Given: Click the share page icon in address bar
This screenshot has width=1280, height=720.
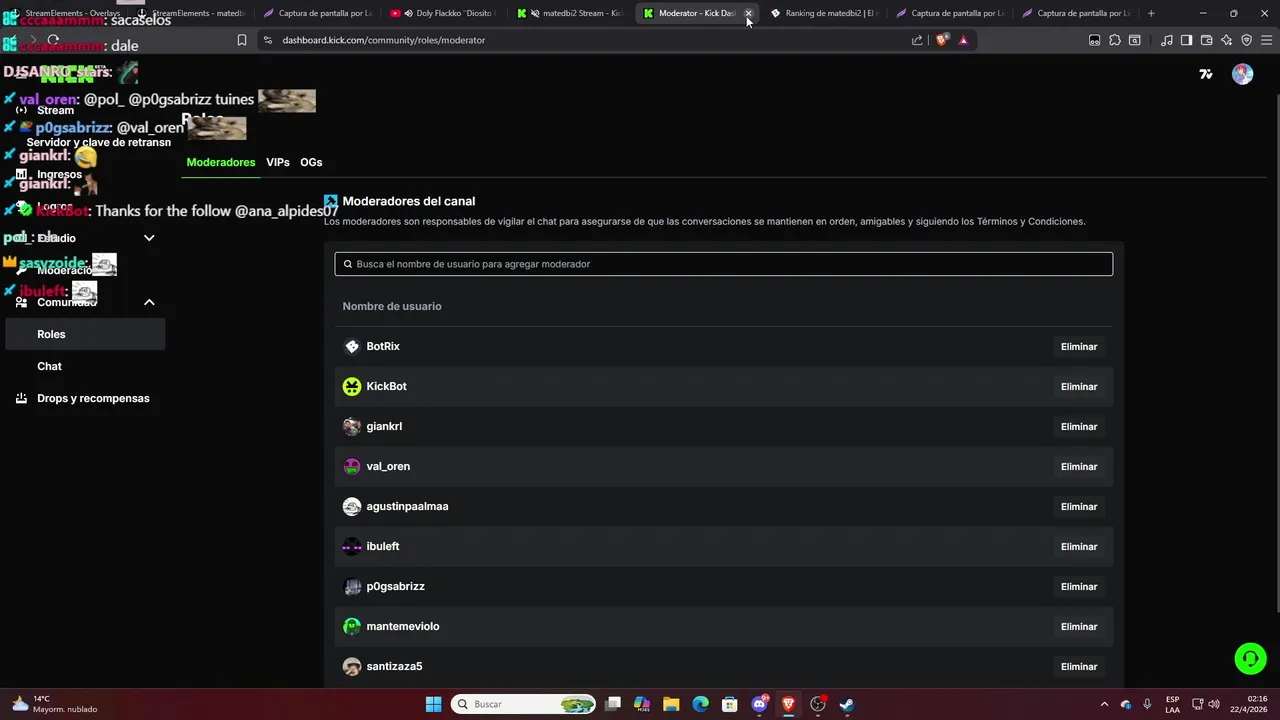Looking at the screenshot, I should (917, 40).
